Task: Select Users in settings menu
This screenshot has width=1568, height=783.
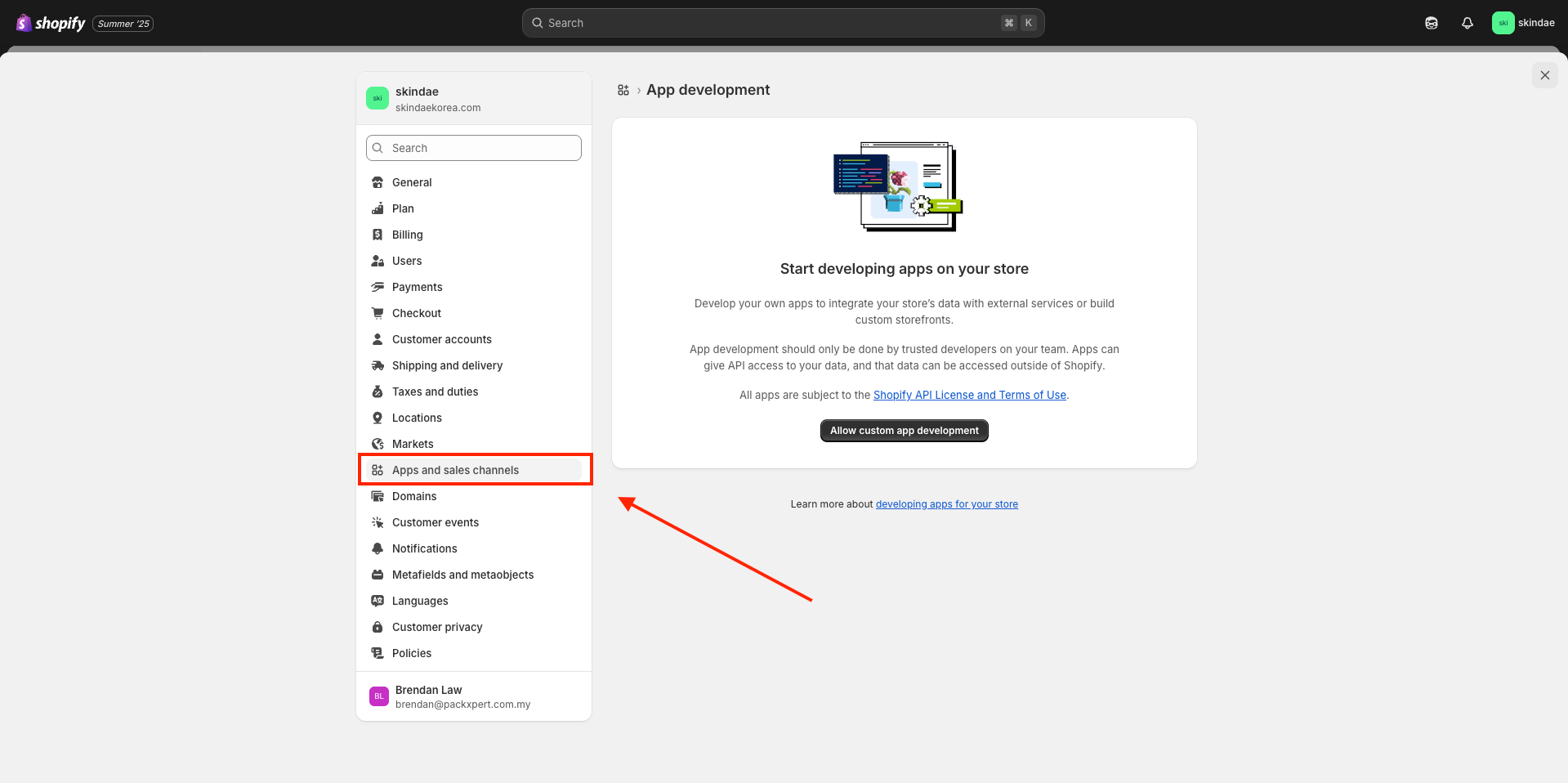Action: 474,261
